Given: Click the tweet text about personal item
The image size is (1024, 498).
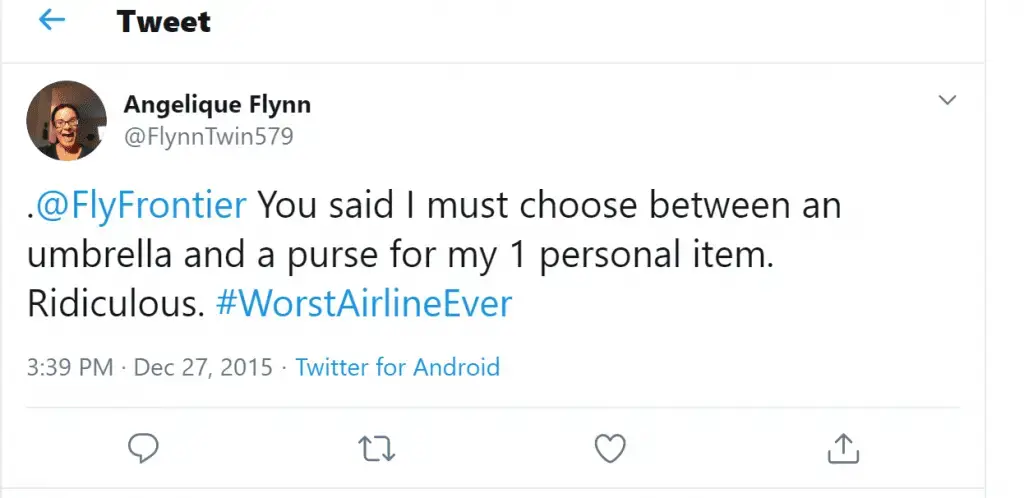Looking at the screenshot, I should pyautogui.click(x=434, y=255).
